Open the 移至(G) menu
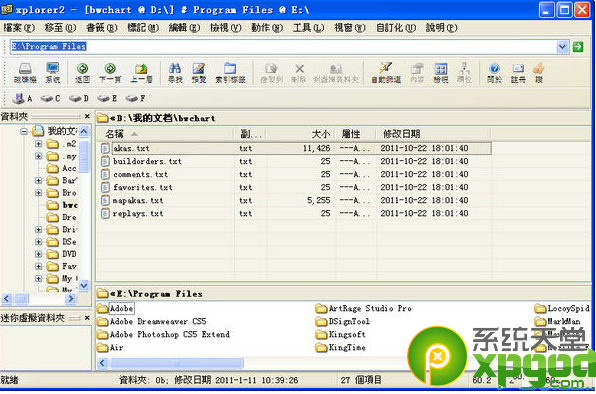The height and width of the screenshot is (394, 596). (60, 28)
